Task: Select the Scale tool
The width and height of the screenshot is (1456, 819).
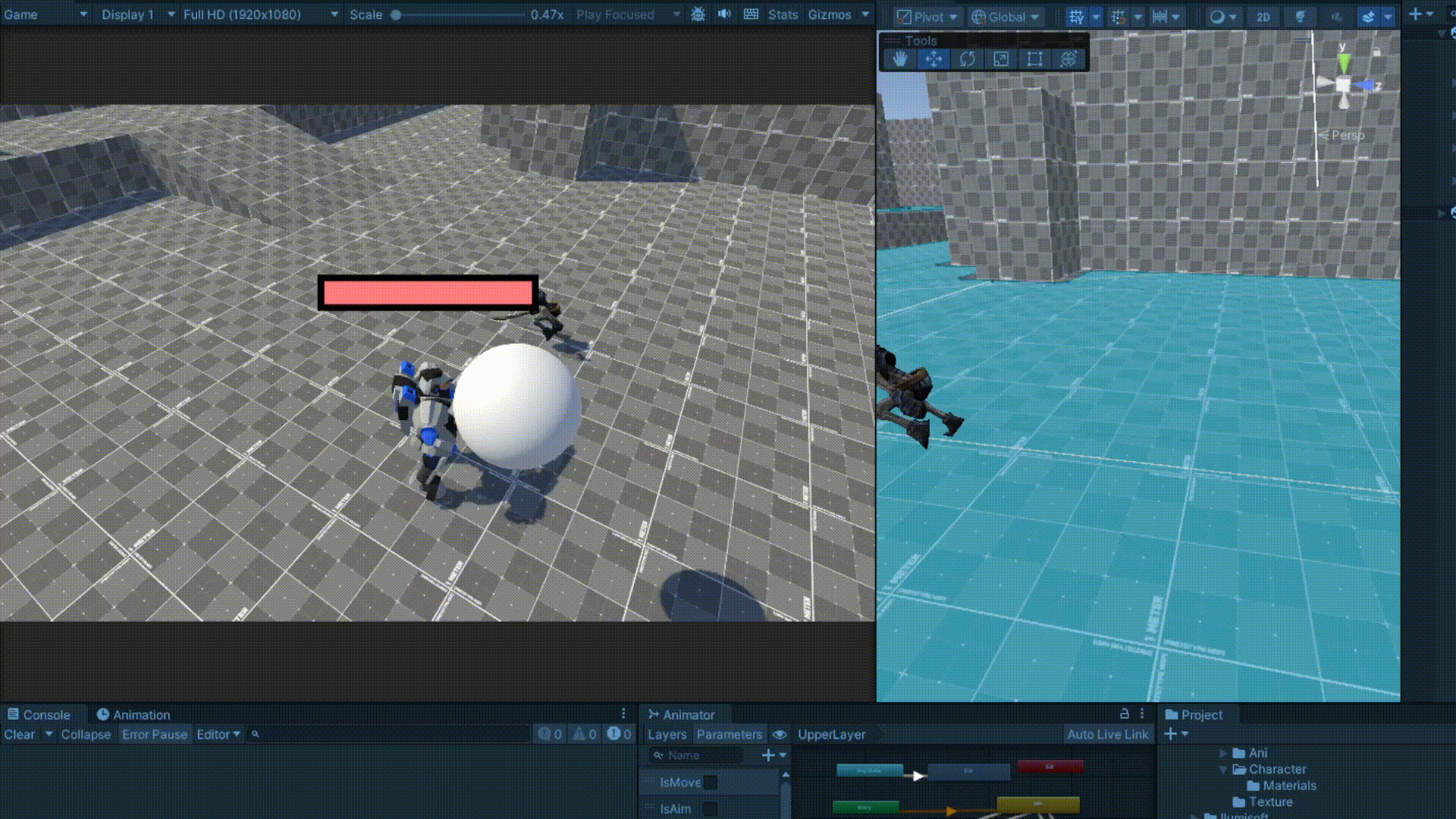Action: [x=1001, y=59]
